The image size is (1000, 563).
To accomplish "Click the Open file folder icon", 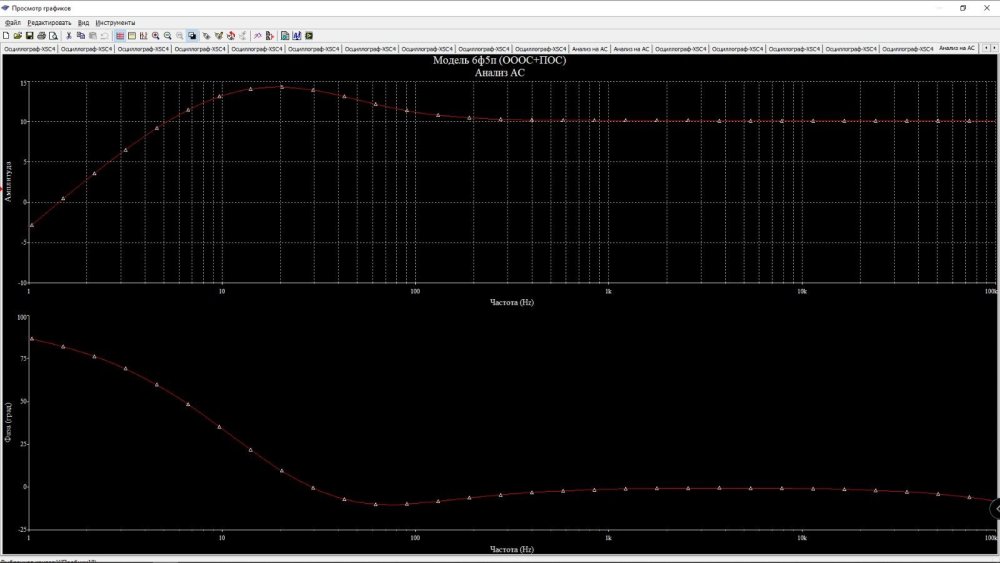I will coord(17,35).
